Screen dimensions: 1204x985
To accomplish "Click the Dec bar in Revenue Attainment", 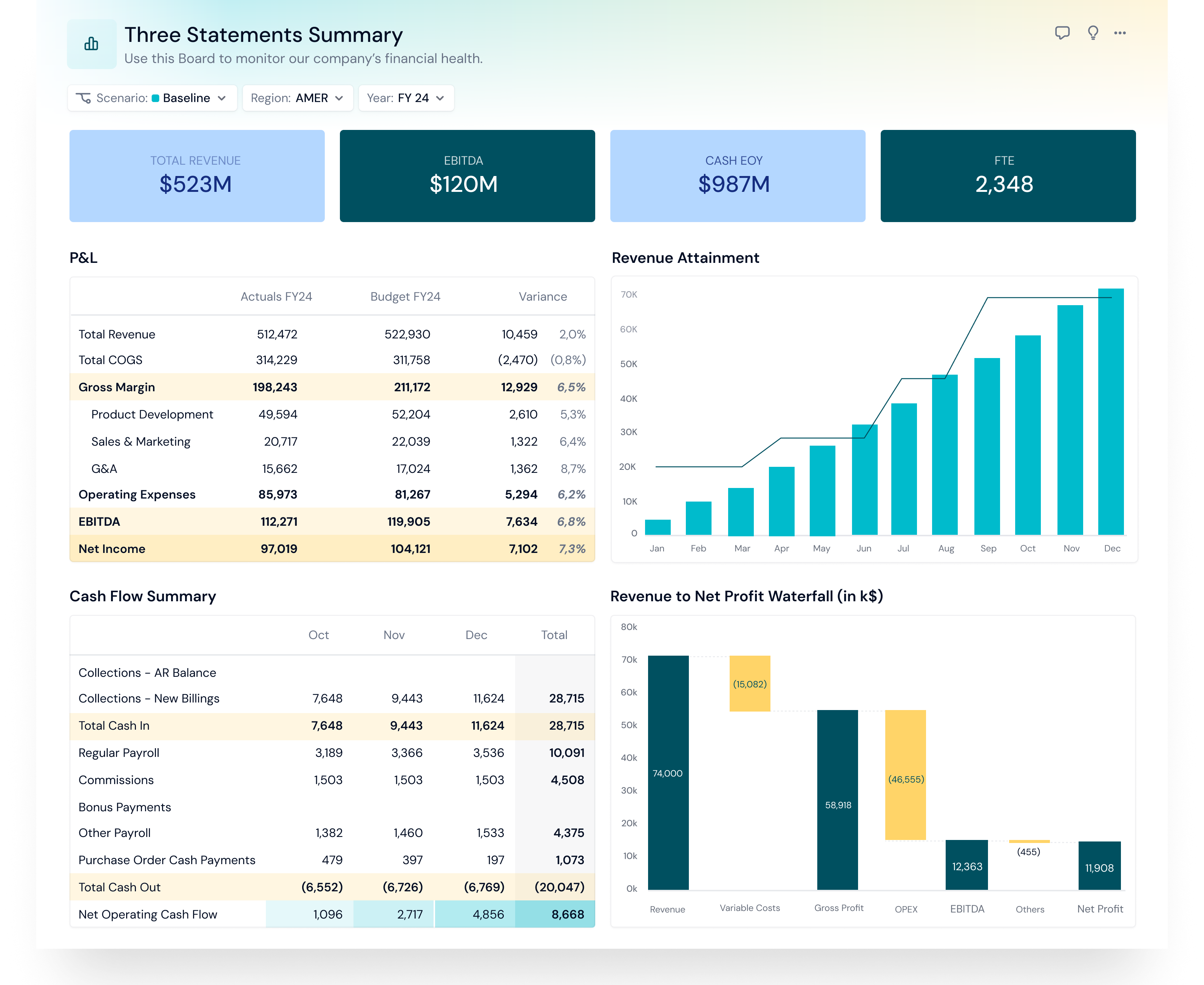I will (x=1110, y=412).
